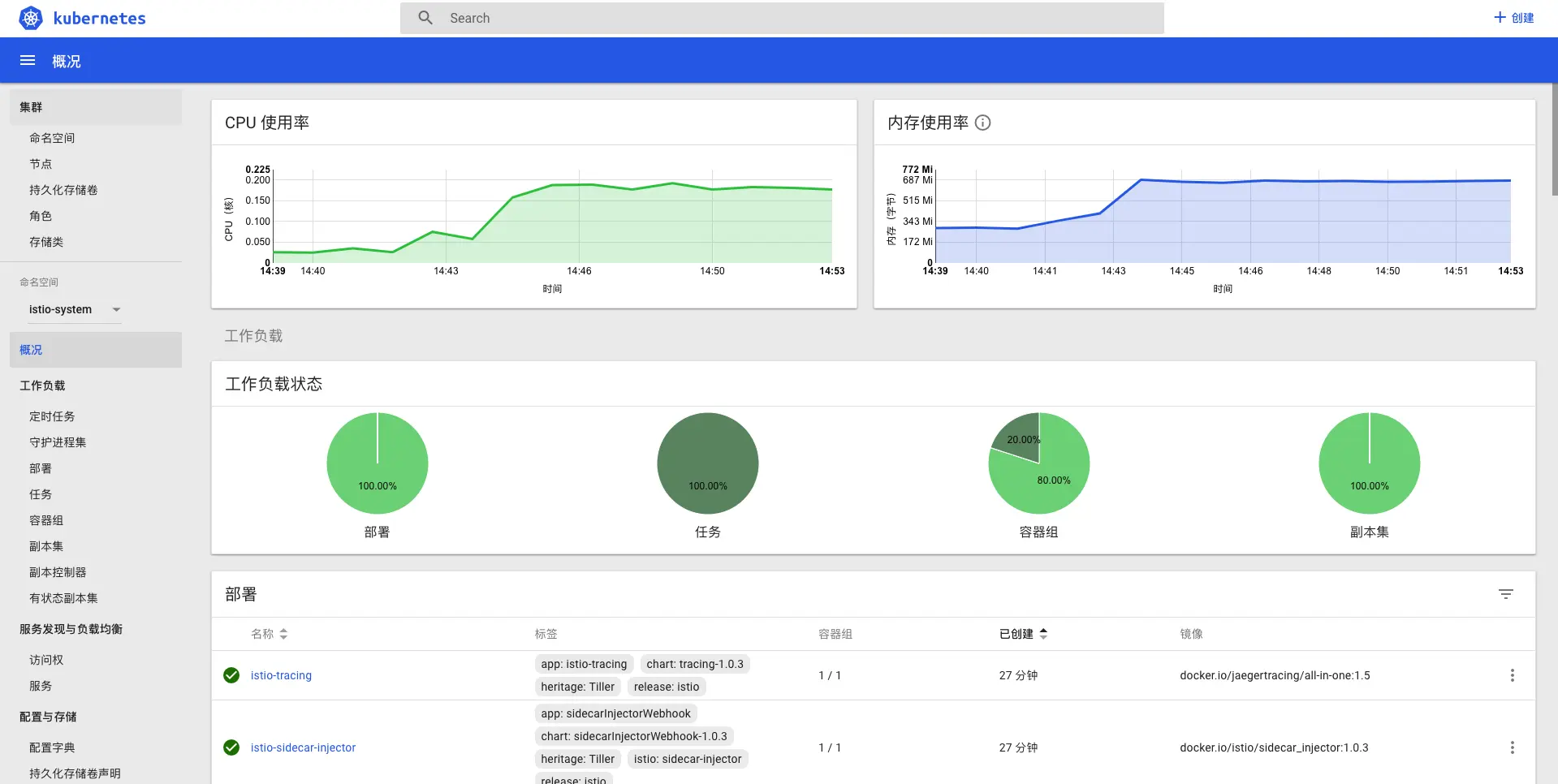Viewport: 1558px width, 784px height.
Task: Click the 'chart: tracing-1.0.3' label chip
Action: tap(695, 664)
